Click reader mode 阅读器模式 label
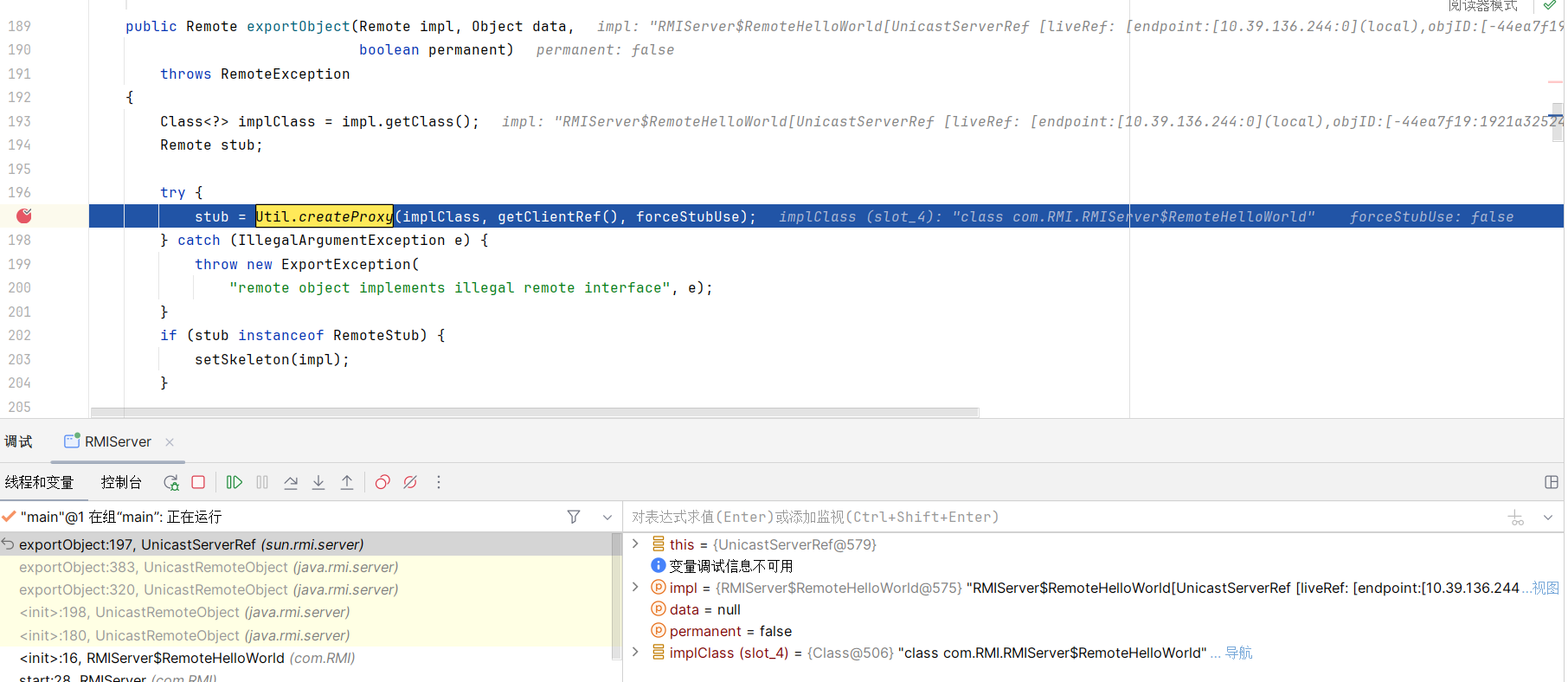Image resolution: width=1568 pixels, height=682 pixels. (x=1483, y=5)
